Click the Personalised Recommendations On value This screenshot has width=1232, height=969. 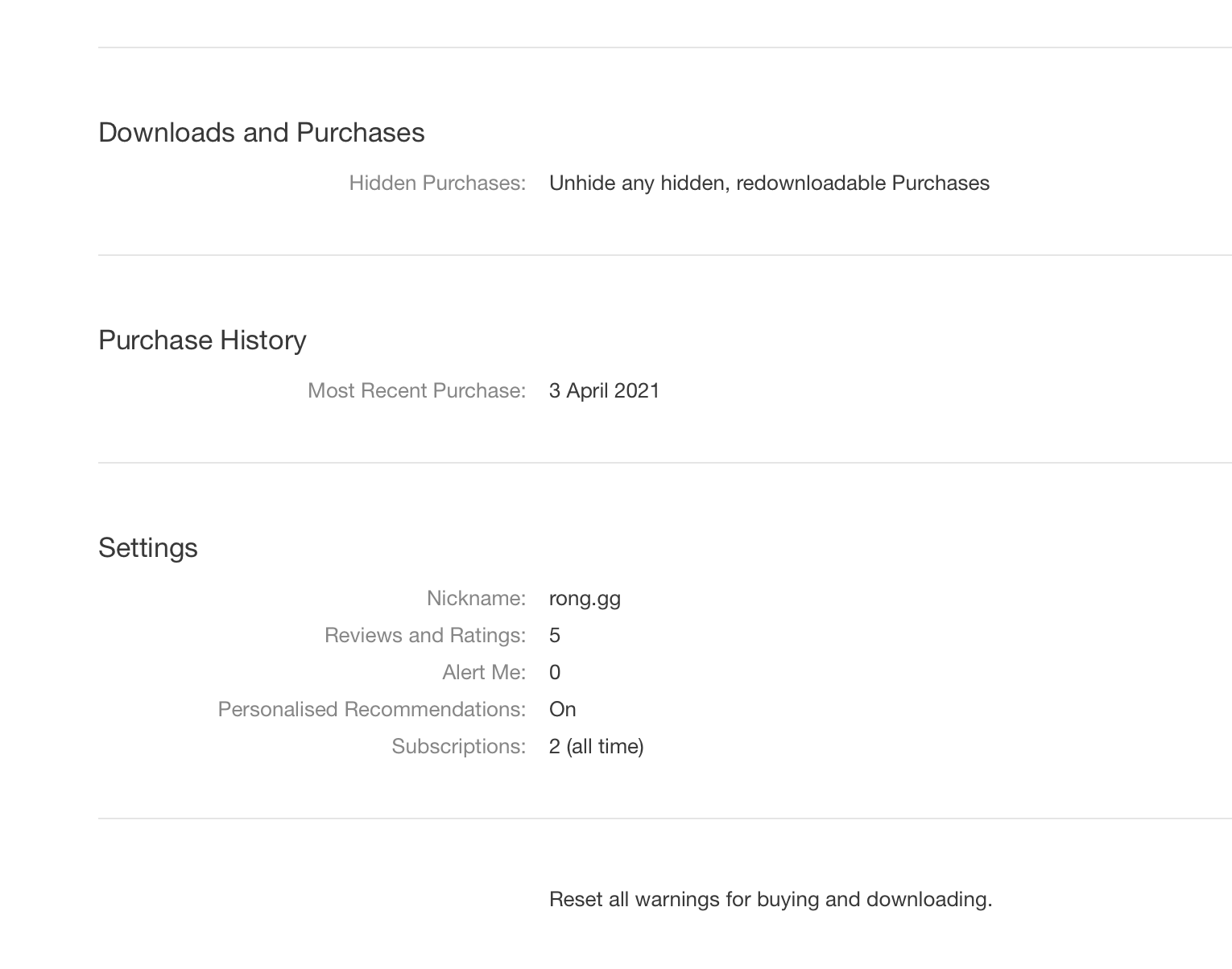[x=563, y=710]
